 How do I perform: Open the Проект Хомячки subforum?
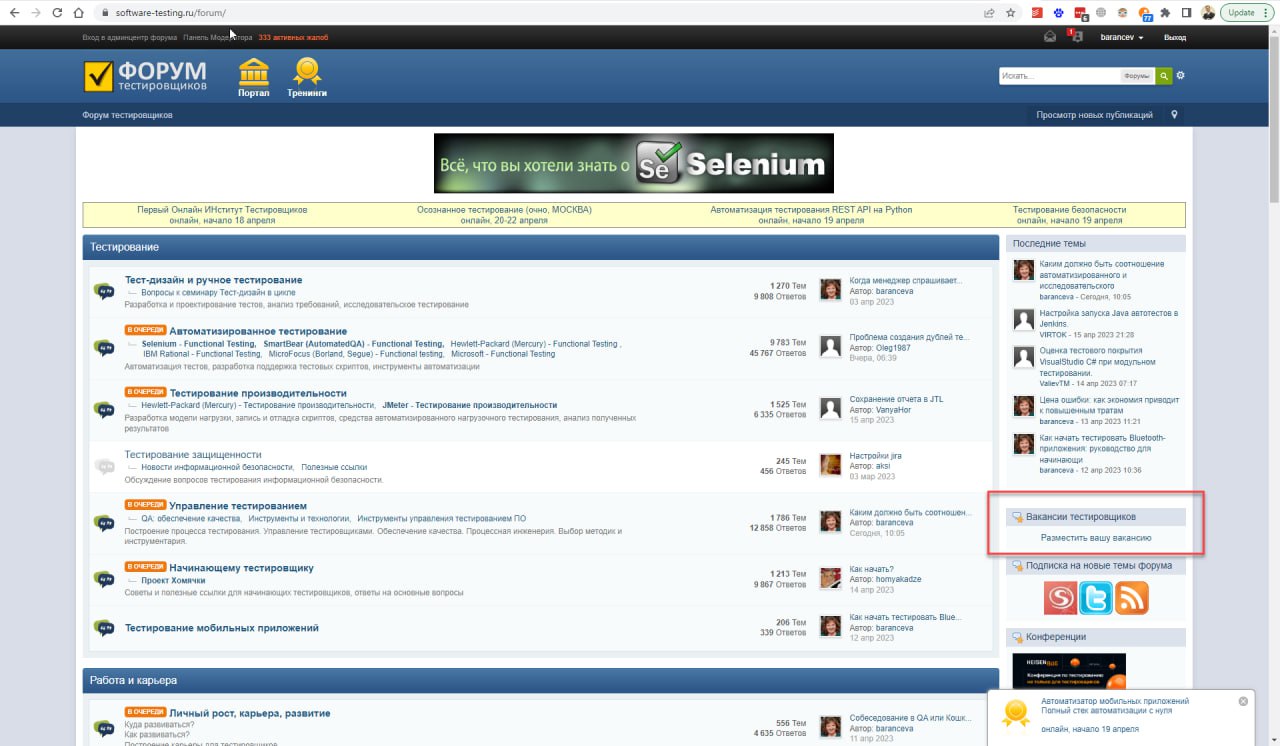173,581
